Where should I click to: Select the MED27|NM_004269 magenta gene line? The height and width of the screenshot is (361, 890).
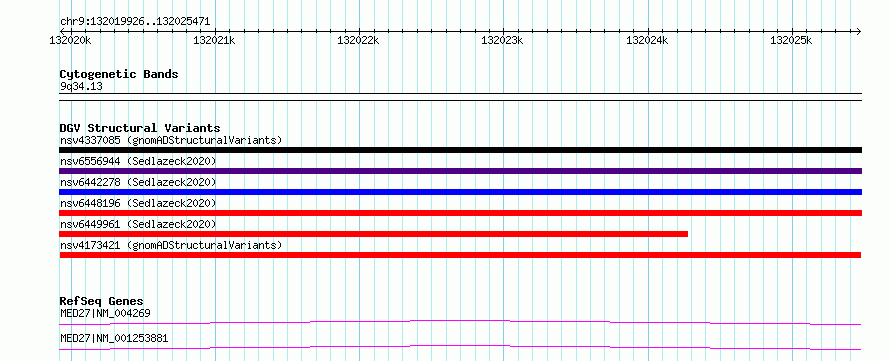[x=460, y=322]
